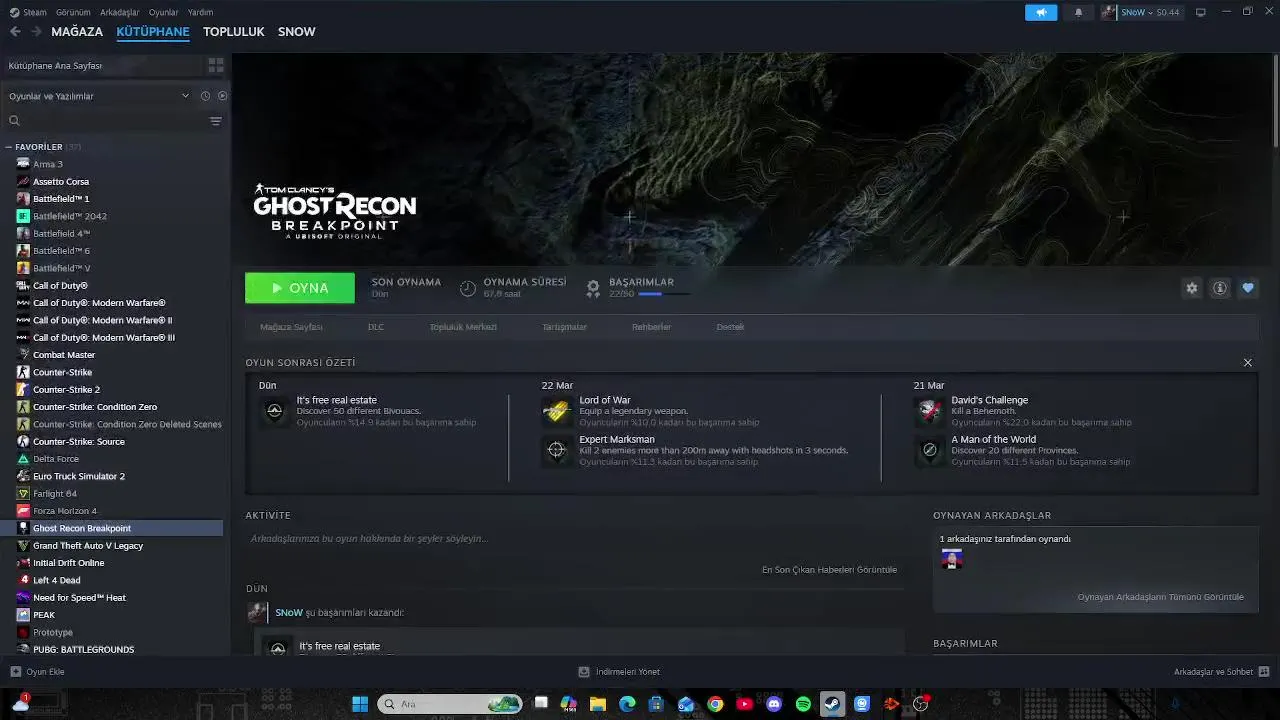Click It's free real estate icon in summary

(274, 411)
